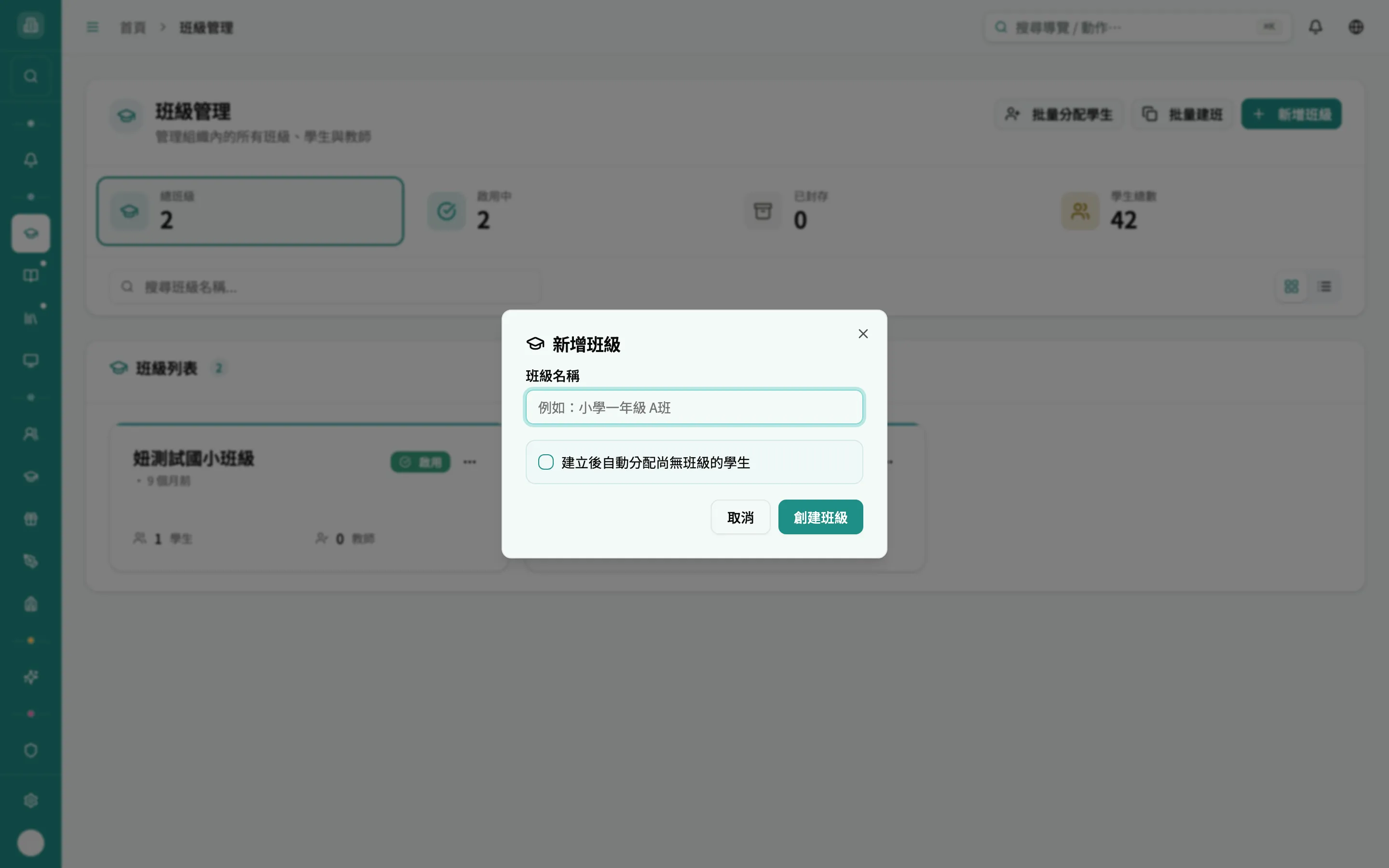Click 班級管理 in the breadcrumb

[x=206, y=27]
